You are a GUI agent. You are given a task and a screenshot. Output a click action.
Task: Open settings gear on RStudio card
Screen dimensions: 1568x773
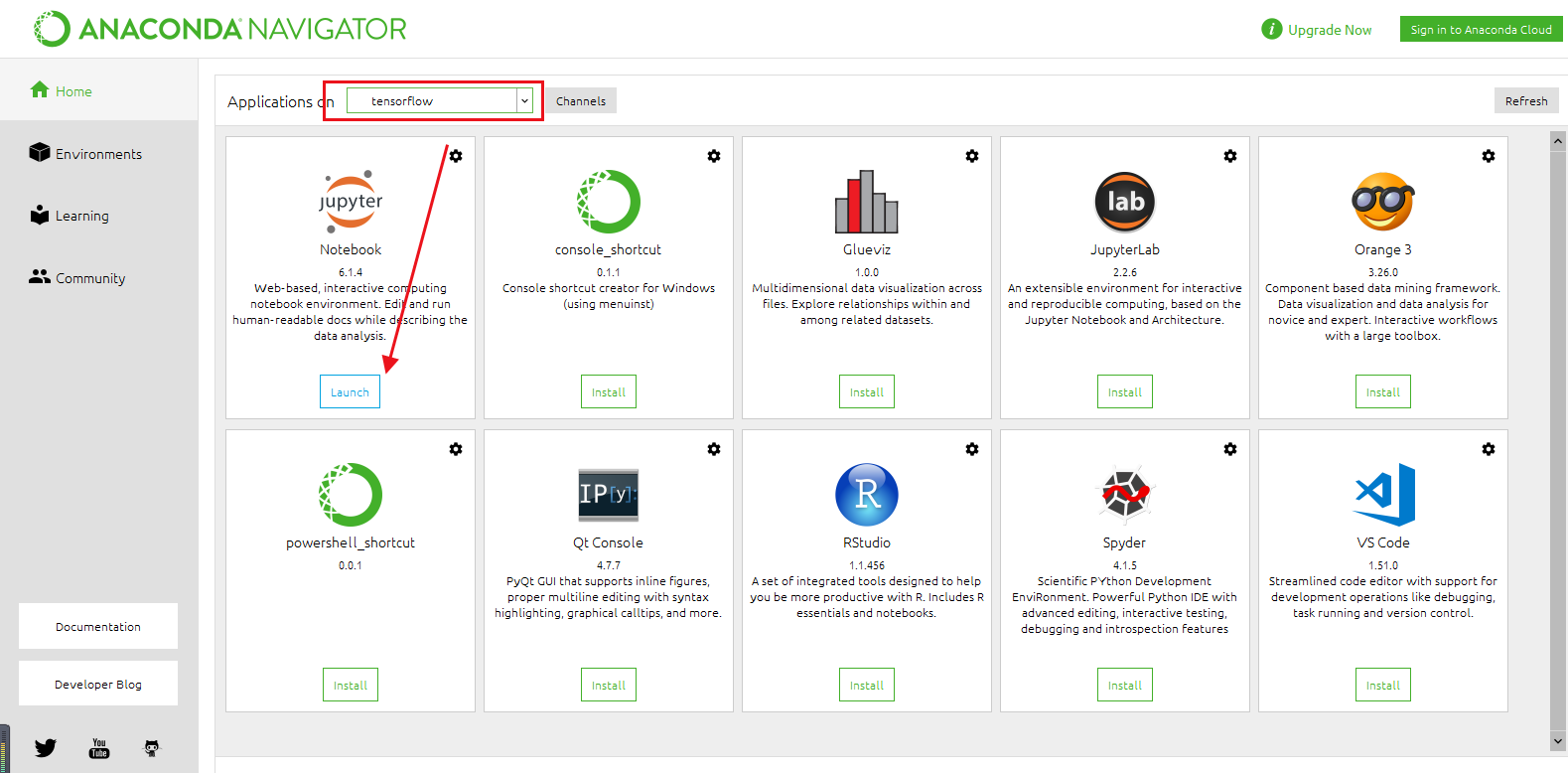(972, 449)
